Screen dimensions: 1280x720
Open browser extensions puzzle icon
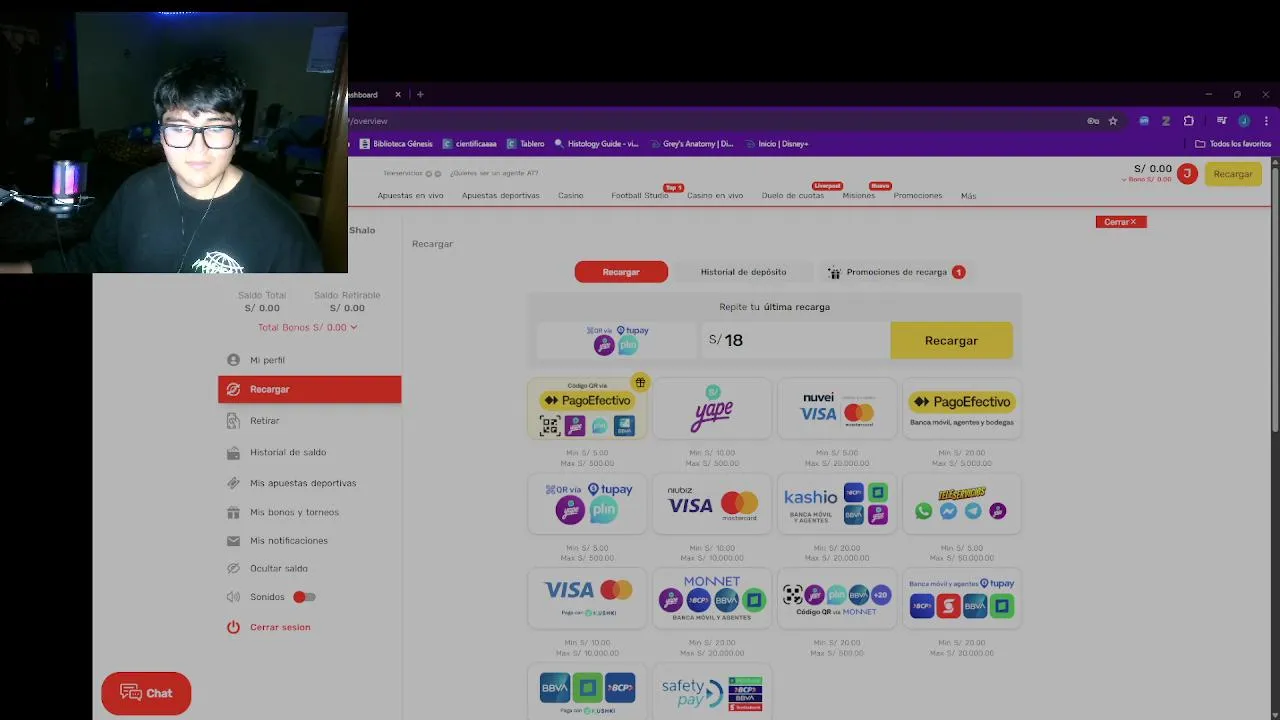click(x=1189, y=121)
